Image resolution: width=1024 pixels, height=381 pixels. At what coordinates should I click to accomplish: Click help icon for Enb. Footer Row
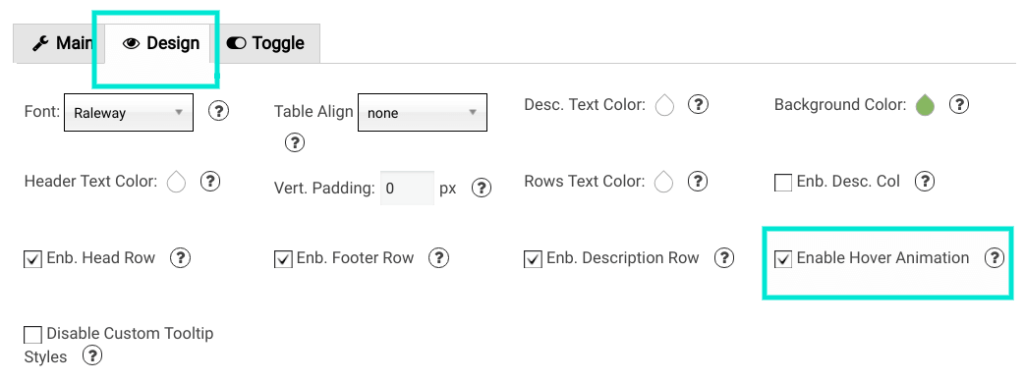point(438,258)
